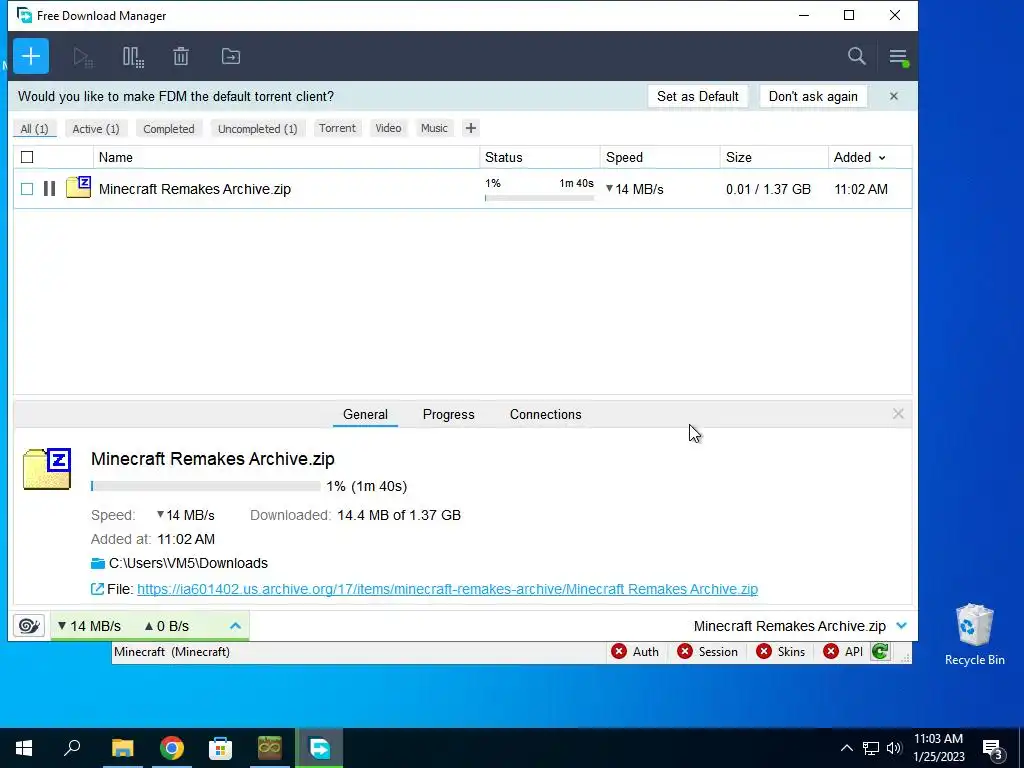Viewport: 1024px width, 768px height.
Task: Click the network tray icon
Action: point(871,748)
